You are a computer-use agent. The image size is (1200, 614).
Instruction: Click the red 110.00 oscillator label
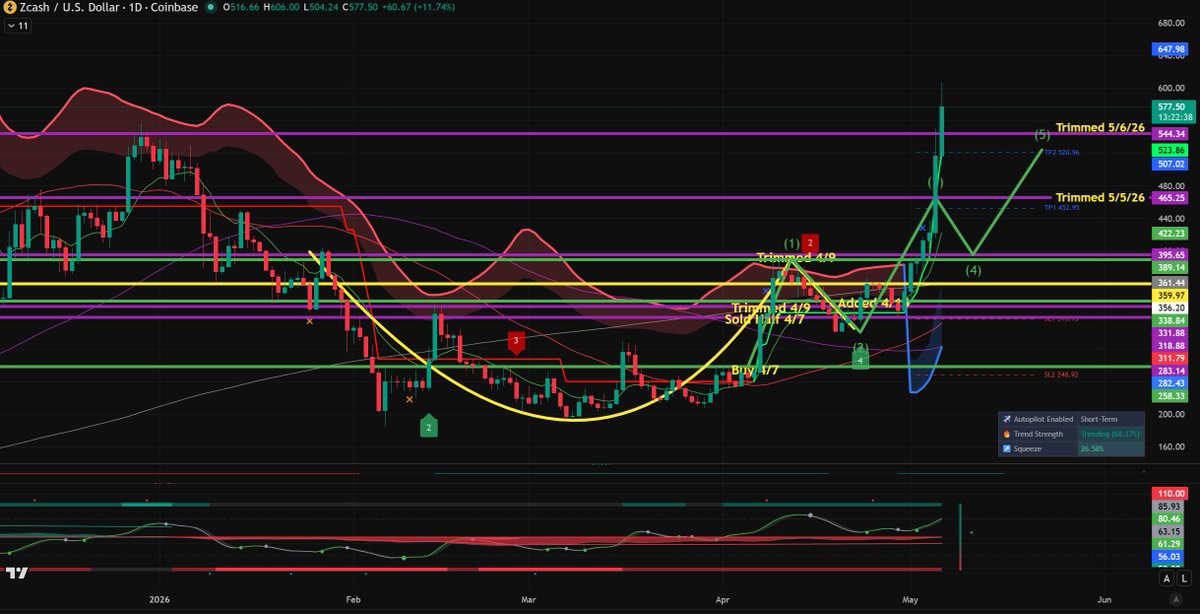pos(1171,494)
